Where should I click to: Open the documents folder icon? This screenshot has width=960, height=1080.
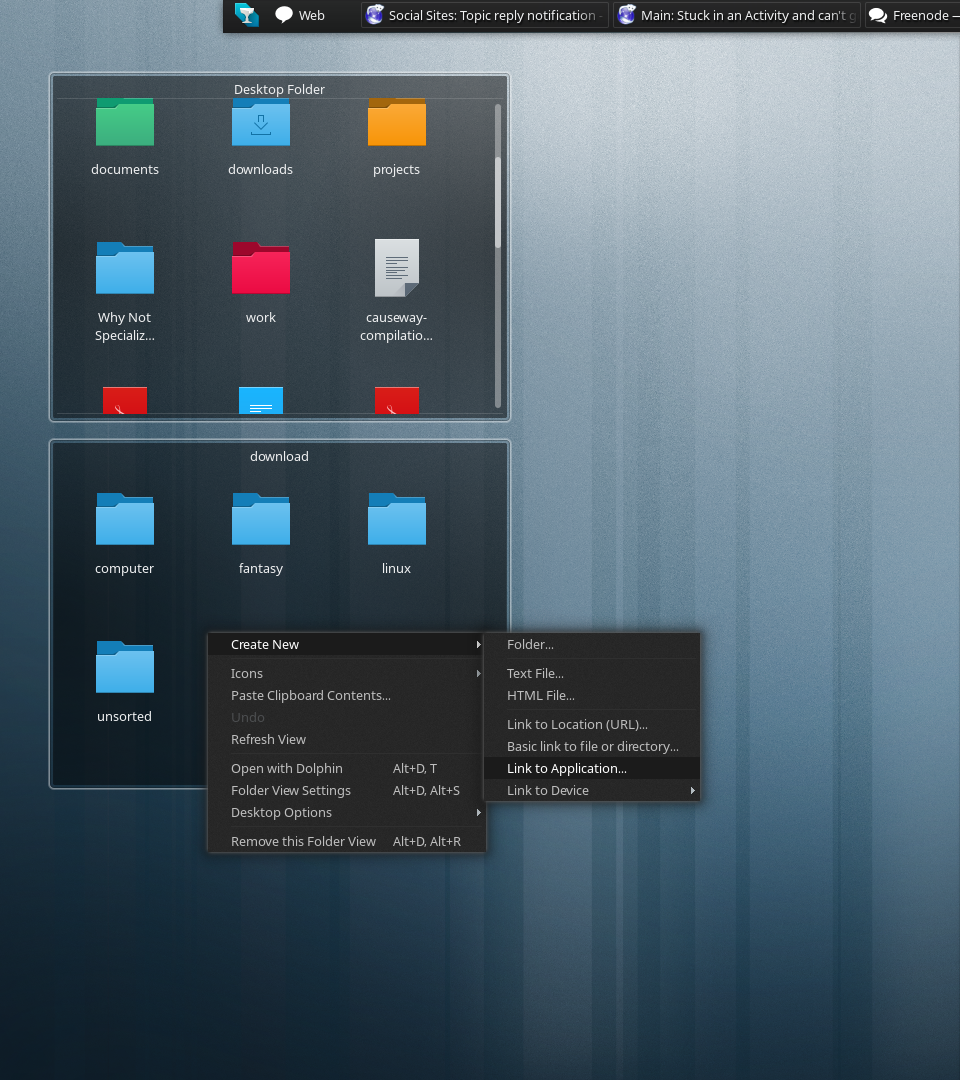pos(125,124)
